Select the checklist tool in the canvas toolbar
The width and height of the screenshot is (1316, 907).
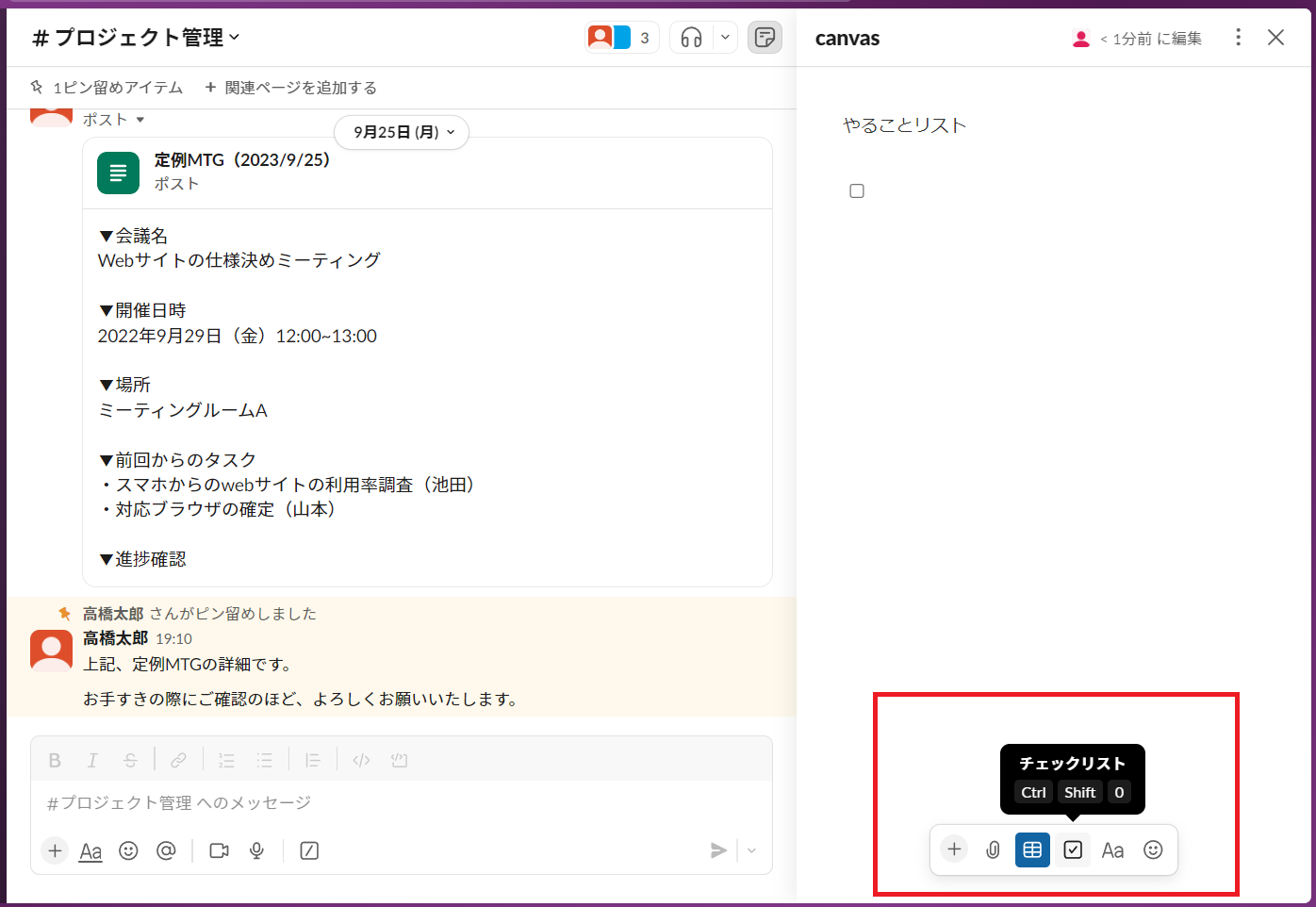point(1072,849)
